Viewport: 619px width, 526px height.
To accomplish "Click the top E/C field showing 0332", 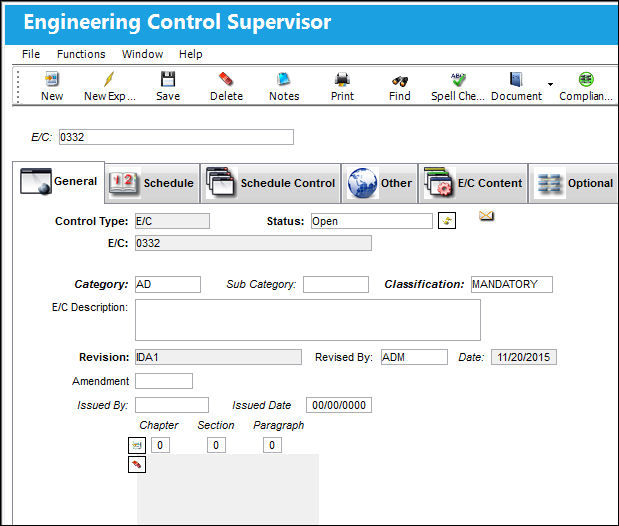I will (x=176, y=137).
